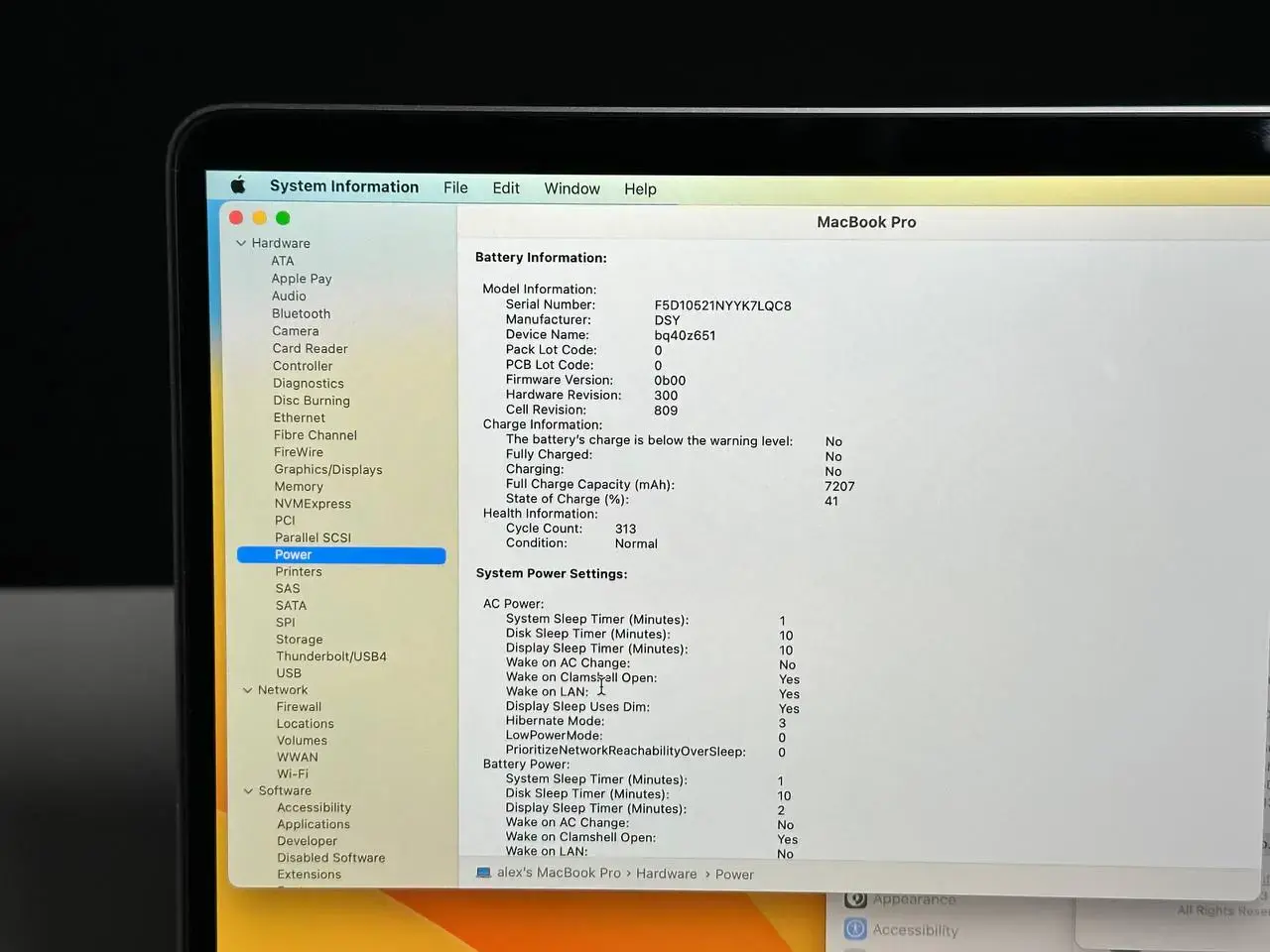The height and width of the screenshot is (952, 1270).
Task: Open Accessibility in background Settings window
Action: [915, 930]
